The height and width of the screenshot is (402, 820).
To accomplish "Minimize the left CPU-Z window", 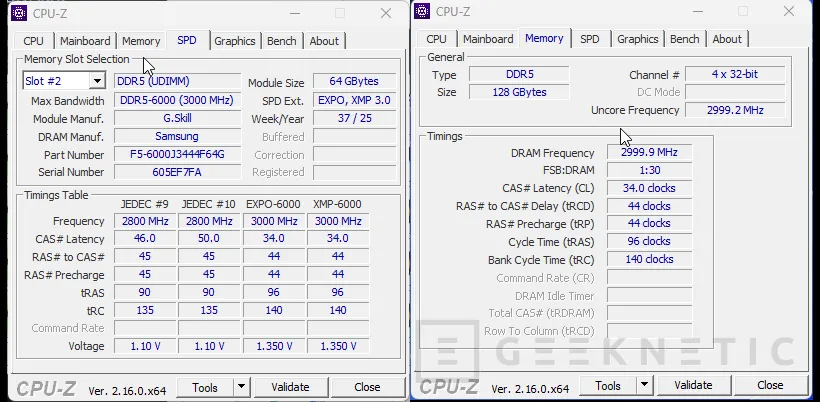I will click(x=294, y=13).
